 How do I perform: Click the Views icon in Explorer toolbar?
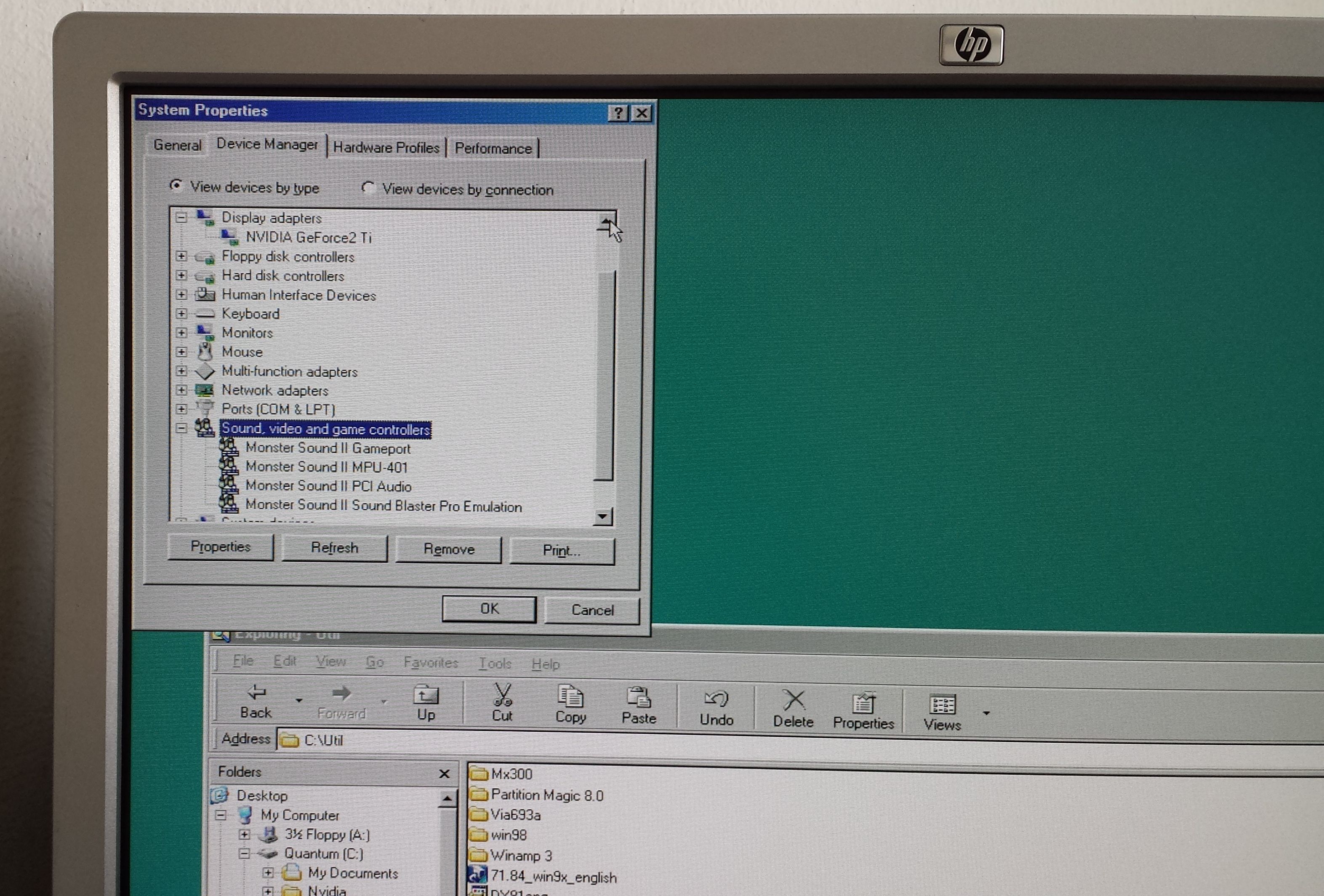[942, 704]
